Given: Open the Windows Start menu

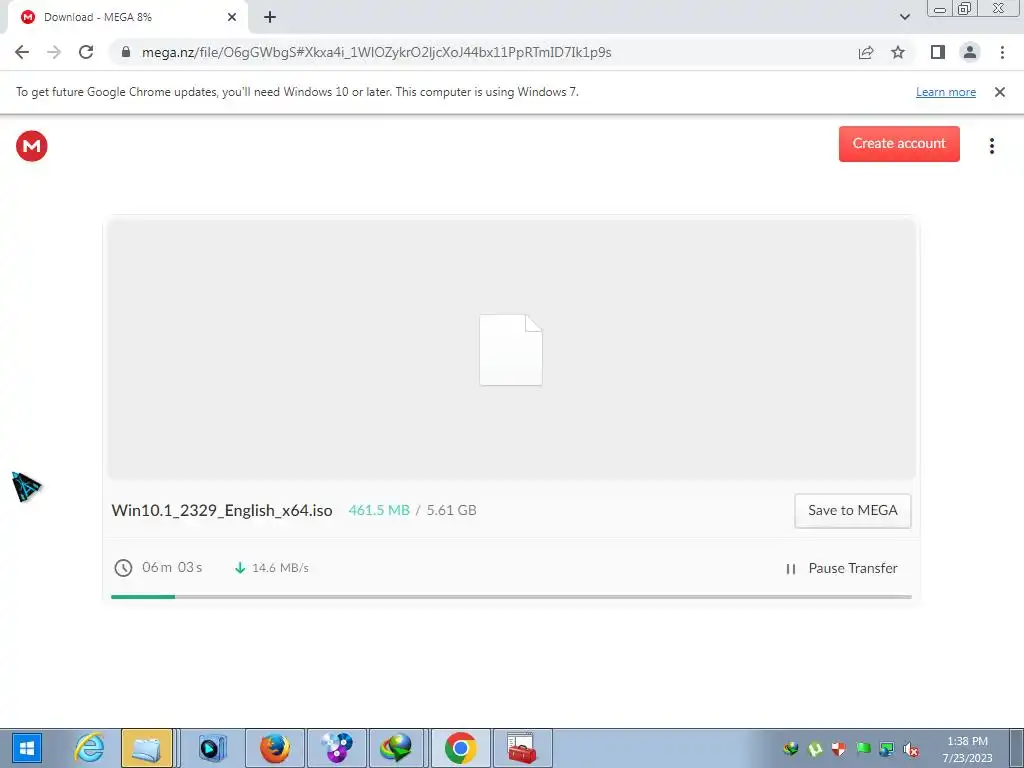Looking at the screenshot, I should click(27, 748).
